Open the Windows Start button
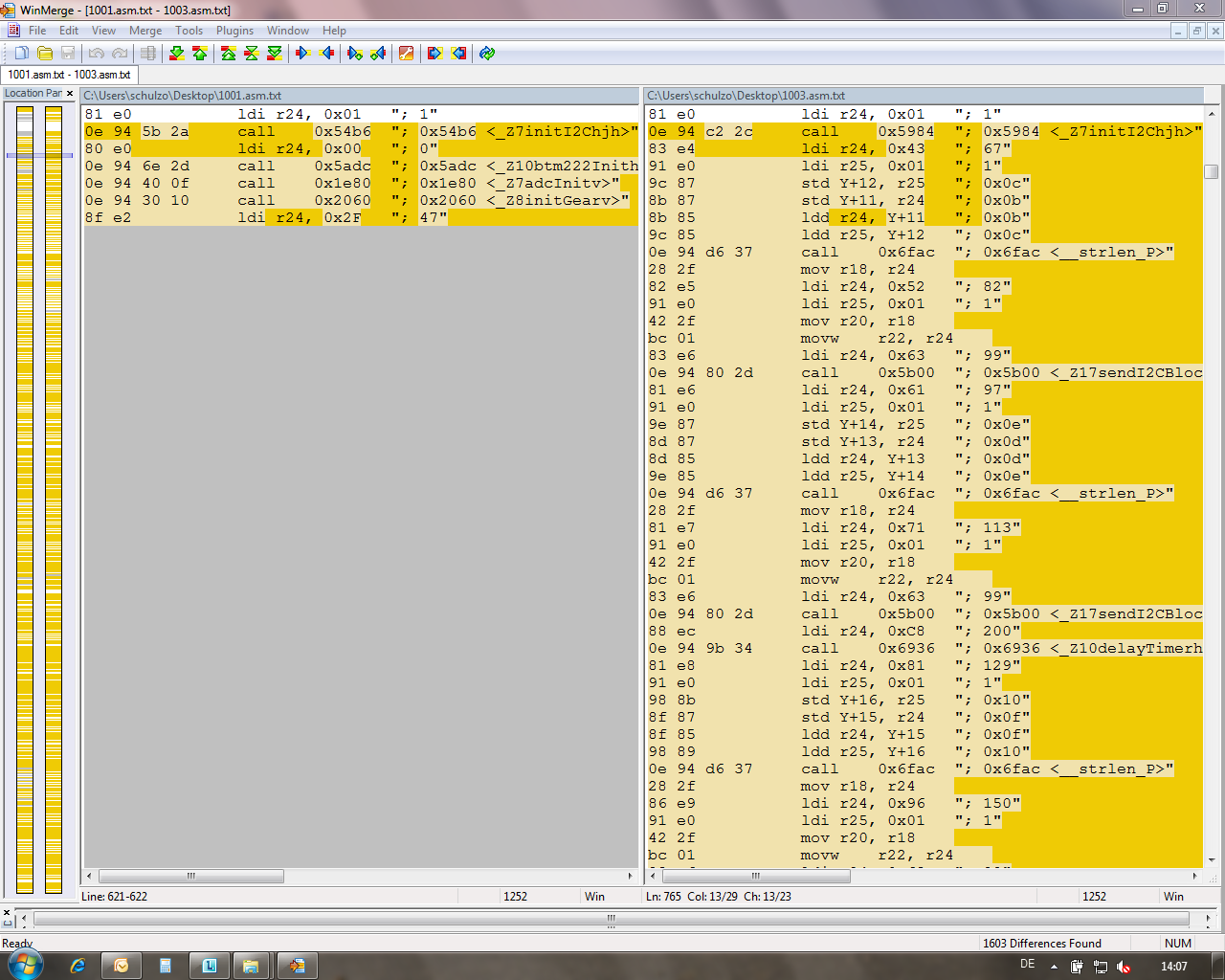The image size is (1225, 980). pyautogui.click(x=25, y=965)
